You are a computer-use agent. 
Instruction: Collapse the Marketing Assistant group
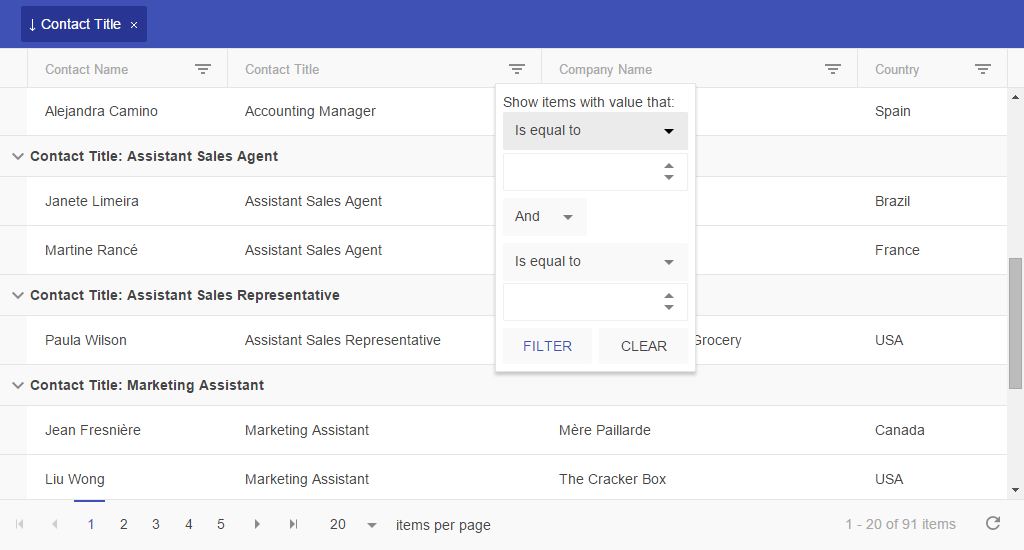click(x=18, y=385)
